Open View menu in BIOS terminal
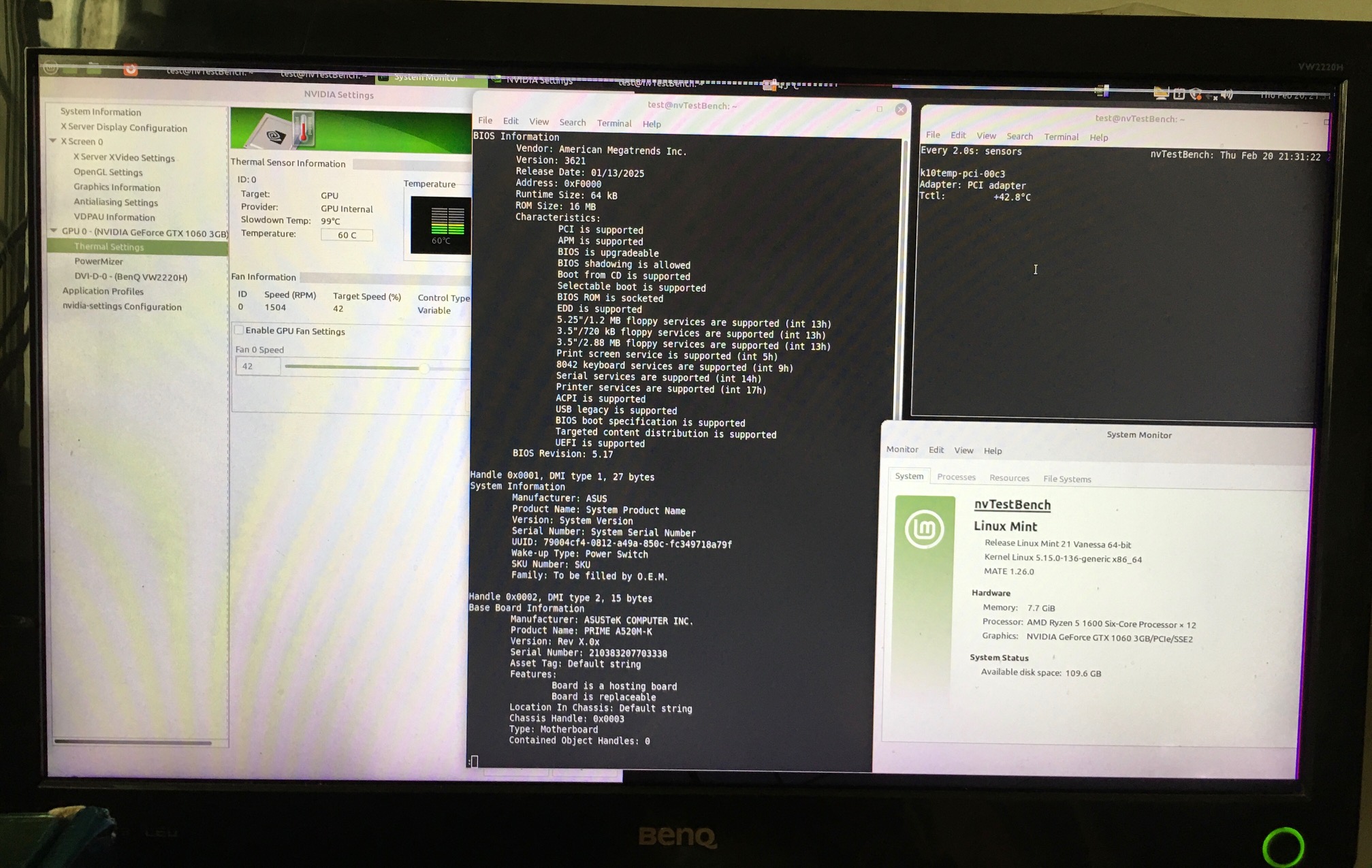The image size is (1372, 868). (539, 122)
